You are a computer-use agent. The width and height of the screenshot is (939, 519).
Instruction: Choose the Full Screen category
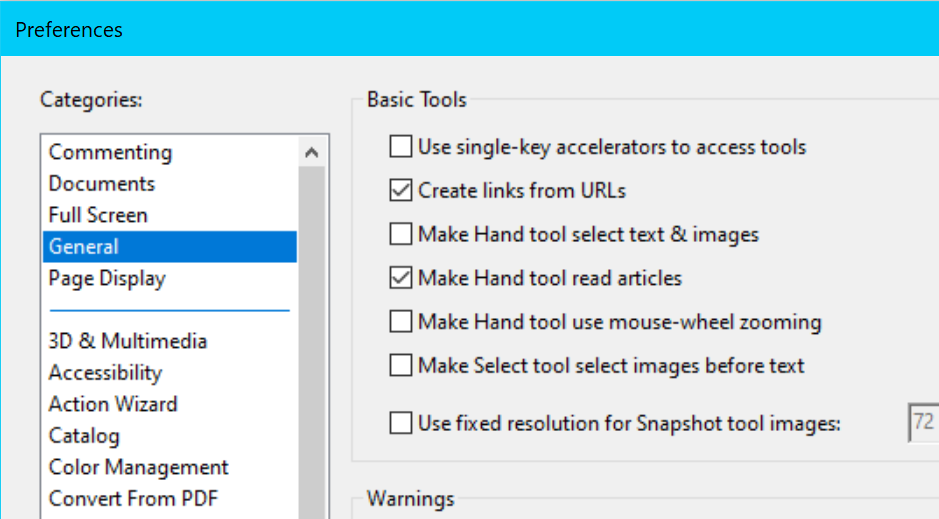98,215
